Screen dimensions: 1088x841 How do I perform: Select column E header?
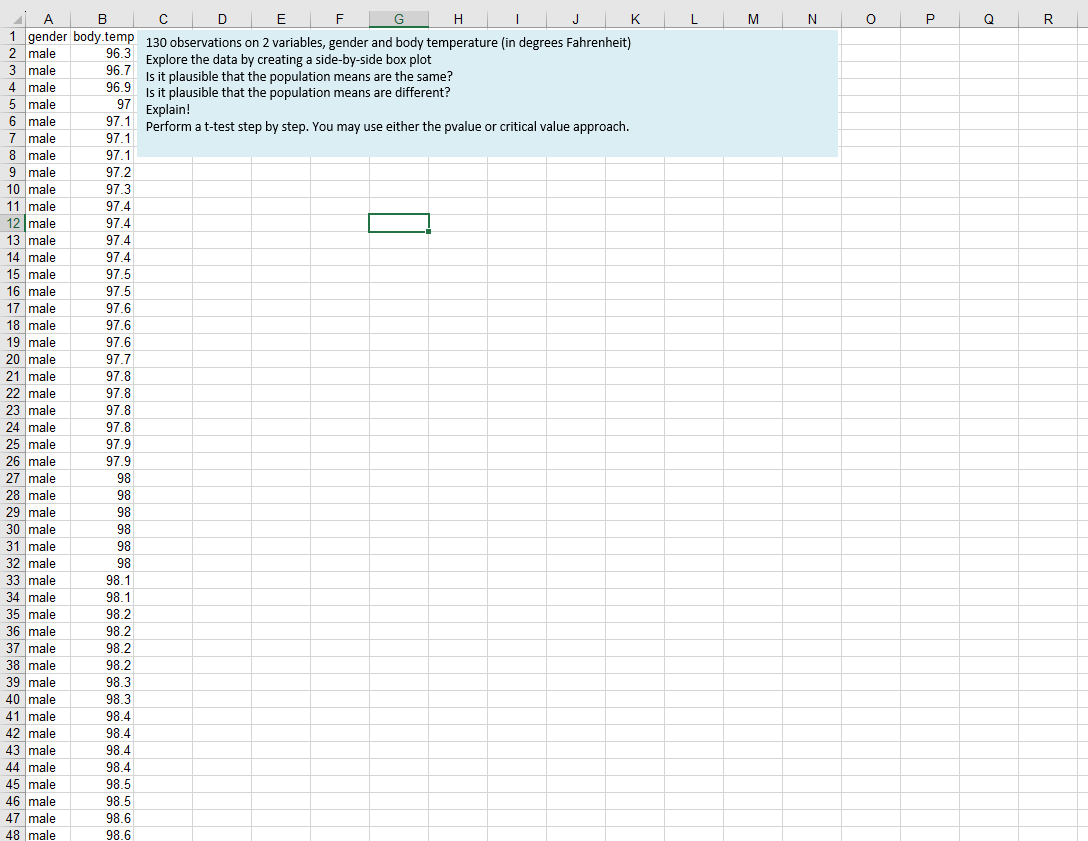[x=281, y=19]
